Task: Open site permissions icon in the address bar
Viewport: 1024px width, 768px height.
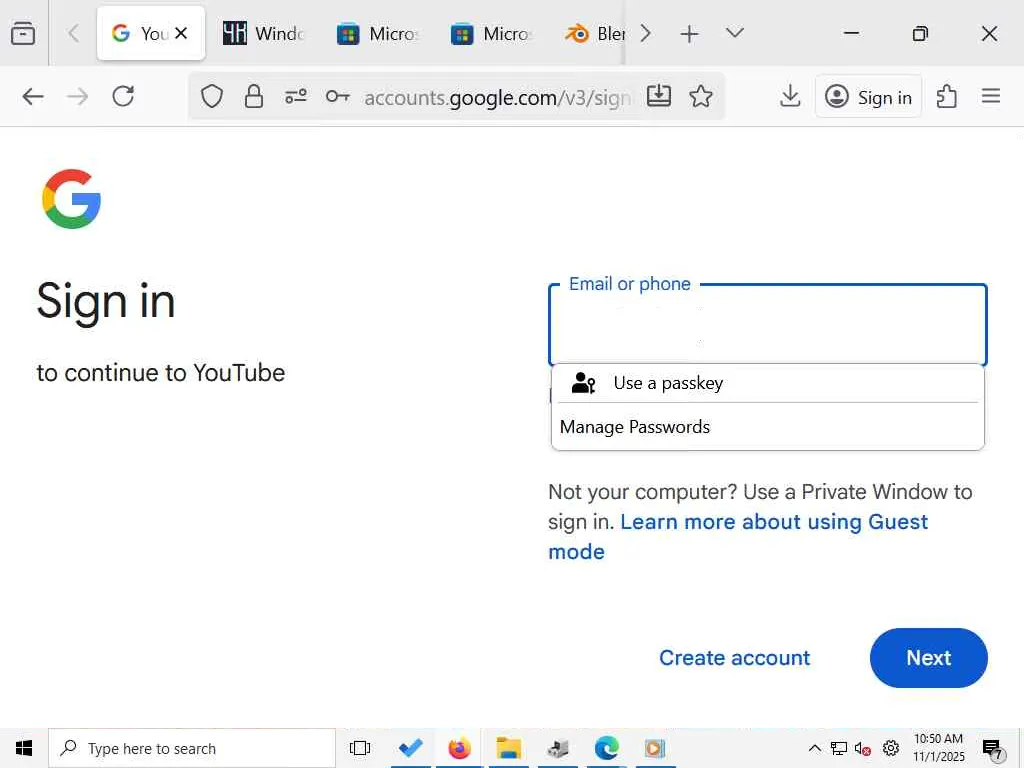Action: [296, 97]
